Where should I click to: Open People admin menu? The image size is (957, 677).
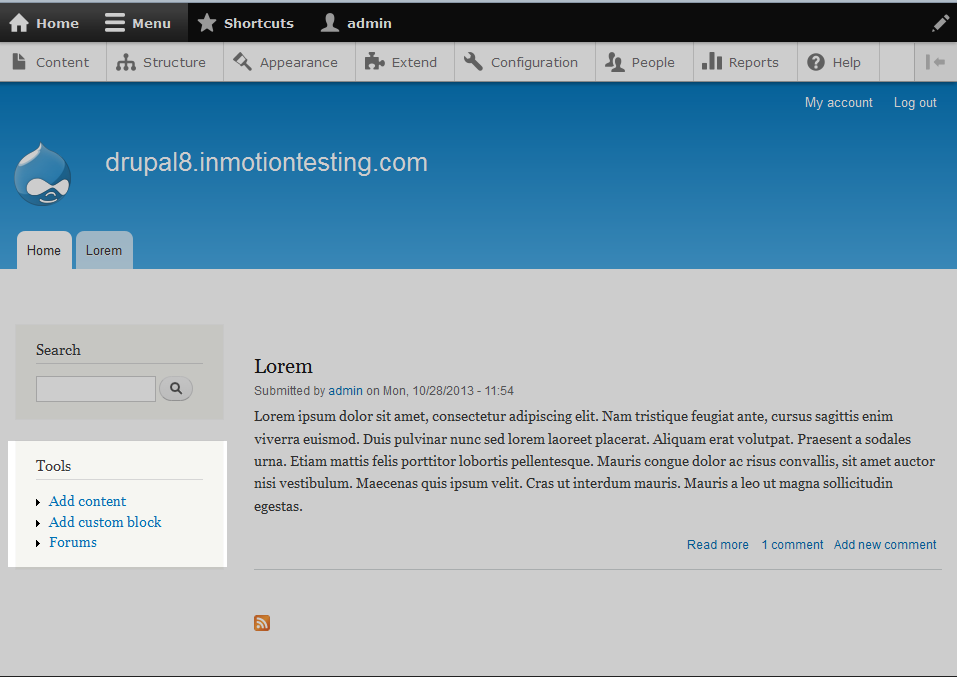[643, 62]
